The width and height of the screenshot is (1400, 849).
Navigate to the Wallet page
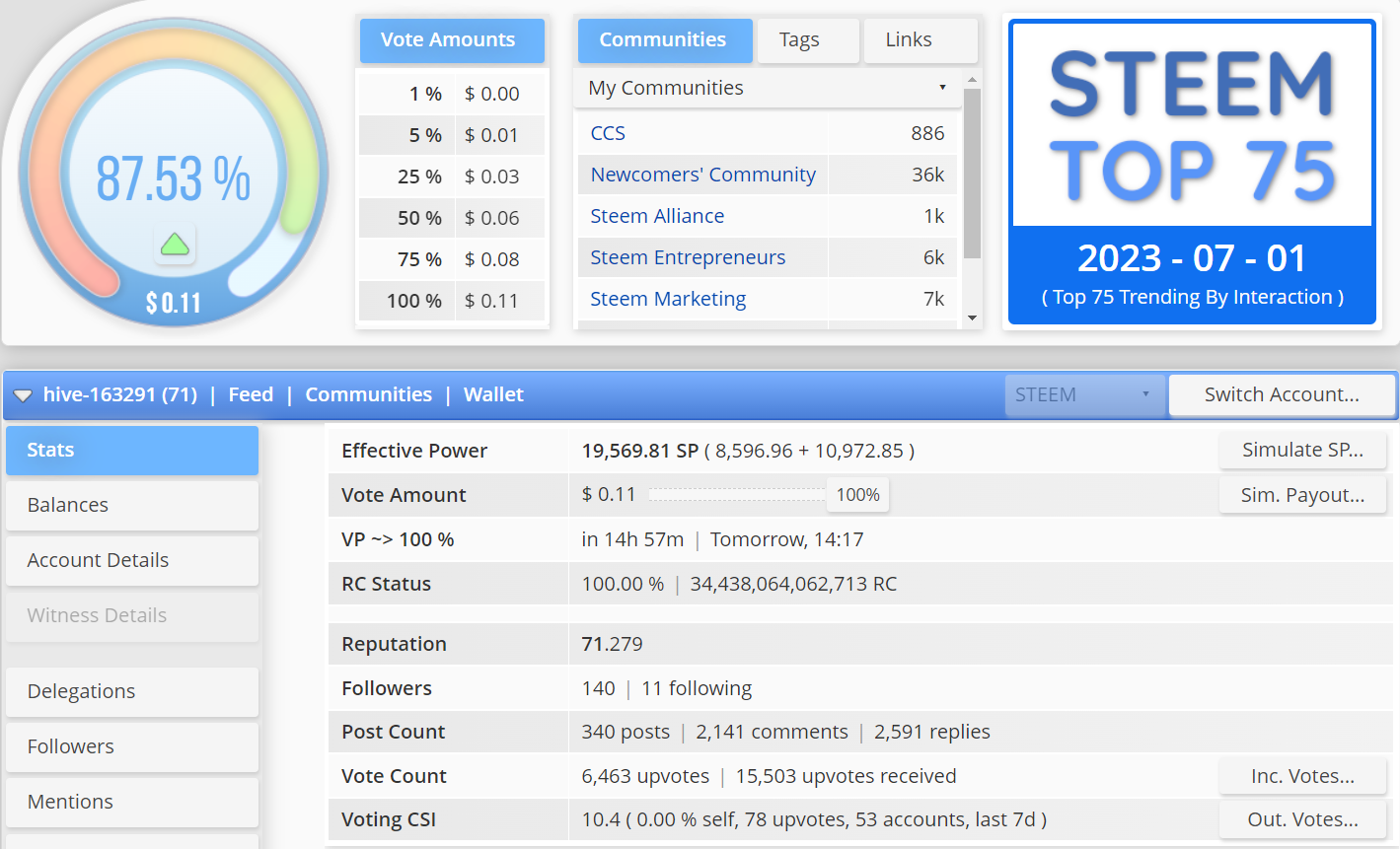click(x=493, y=394)
